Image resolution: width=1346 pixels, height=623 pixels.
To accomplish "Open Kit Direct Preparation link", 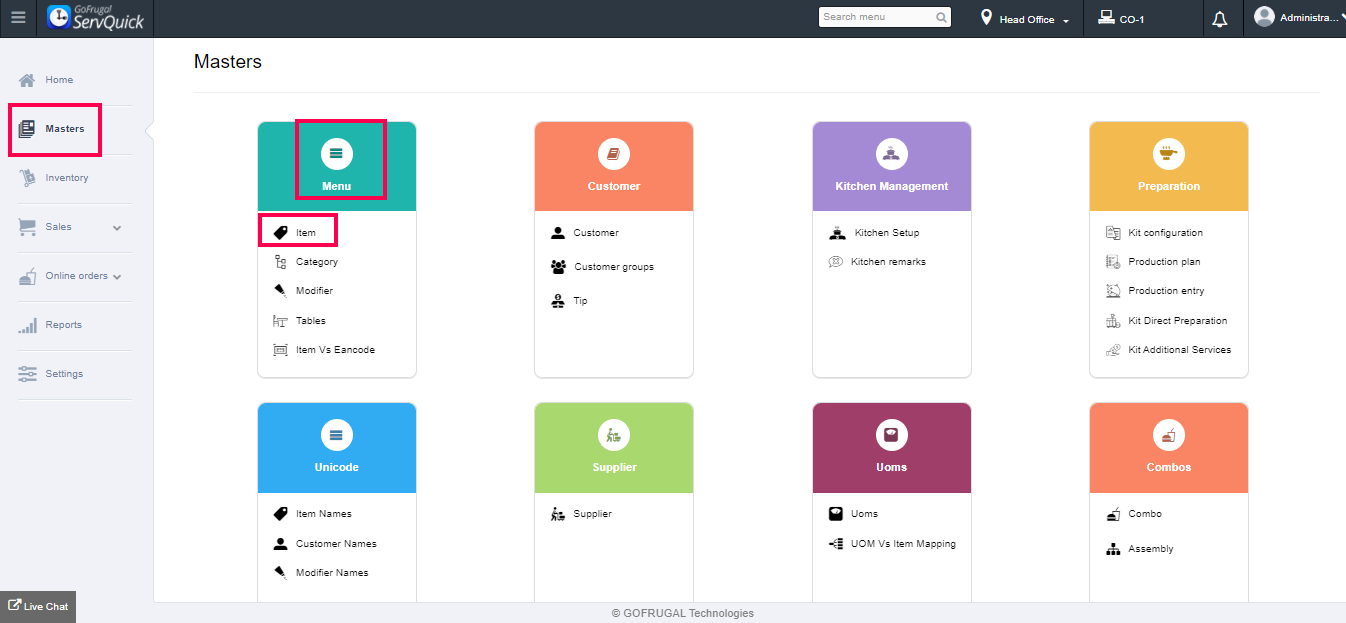I will click(x=1178, y=321).
